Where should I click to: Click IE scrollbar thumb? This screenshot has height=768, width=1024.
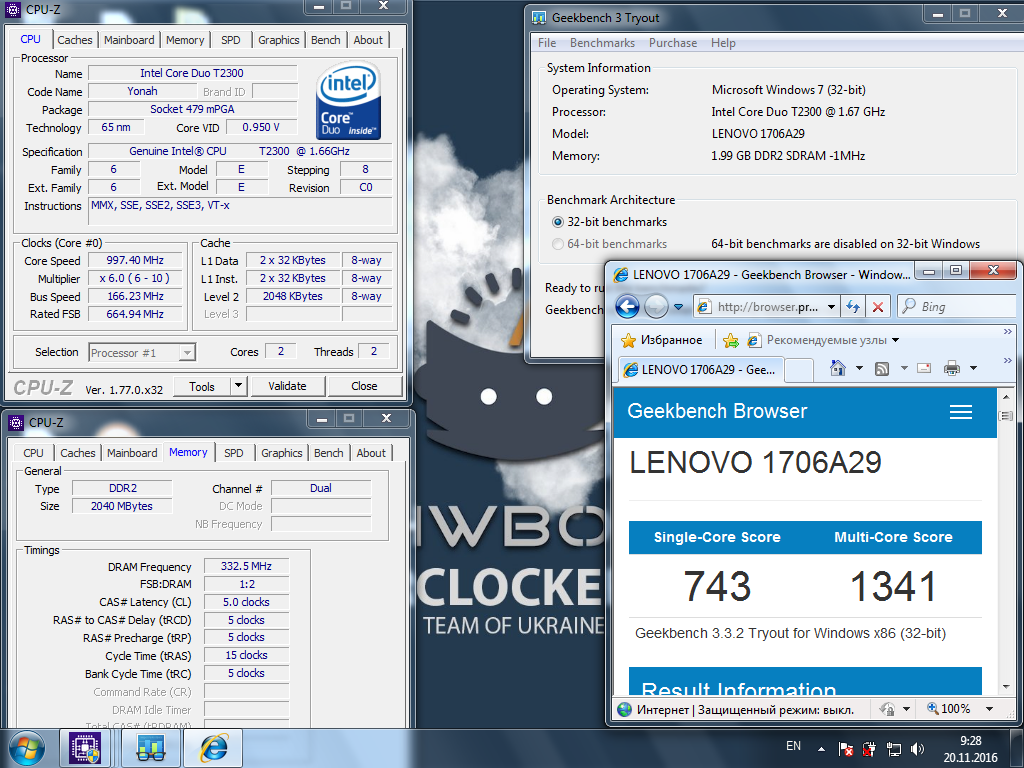(x=1006, y=416)
